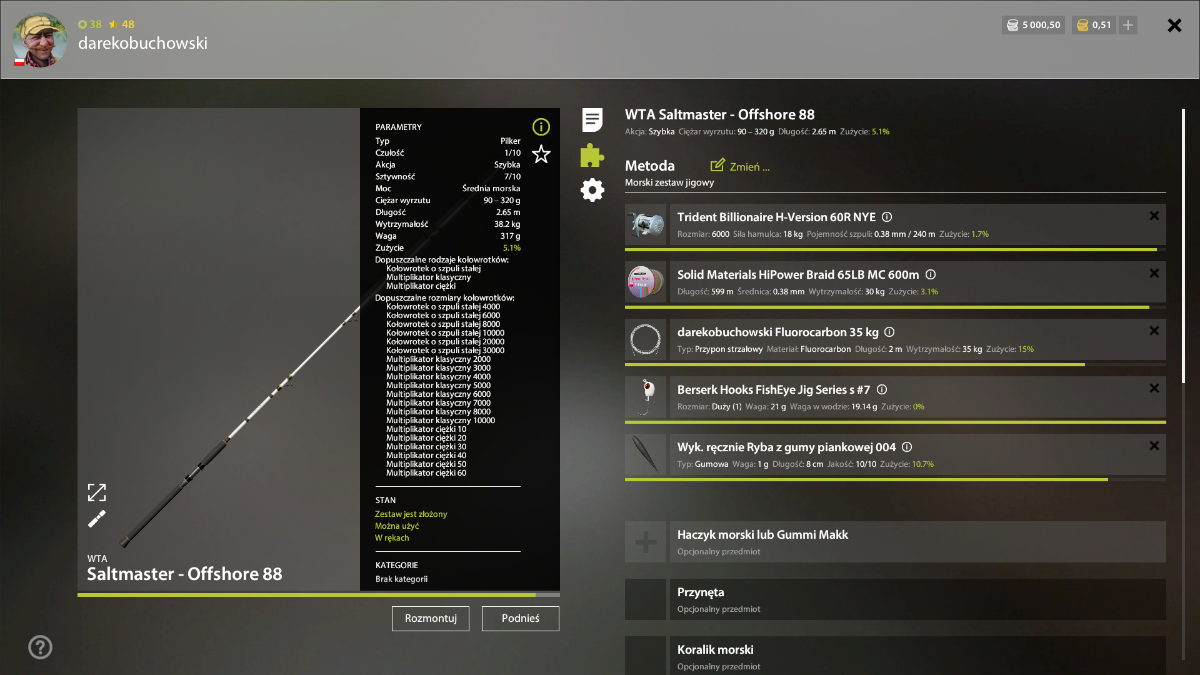This screenshot has width=1200, height=675.
Task: Show info for Trident Billionaire reel
Action: pos(887,217)
